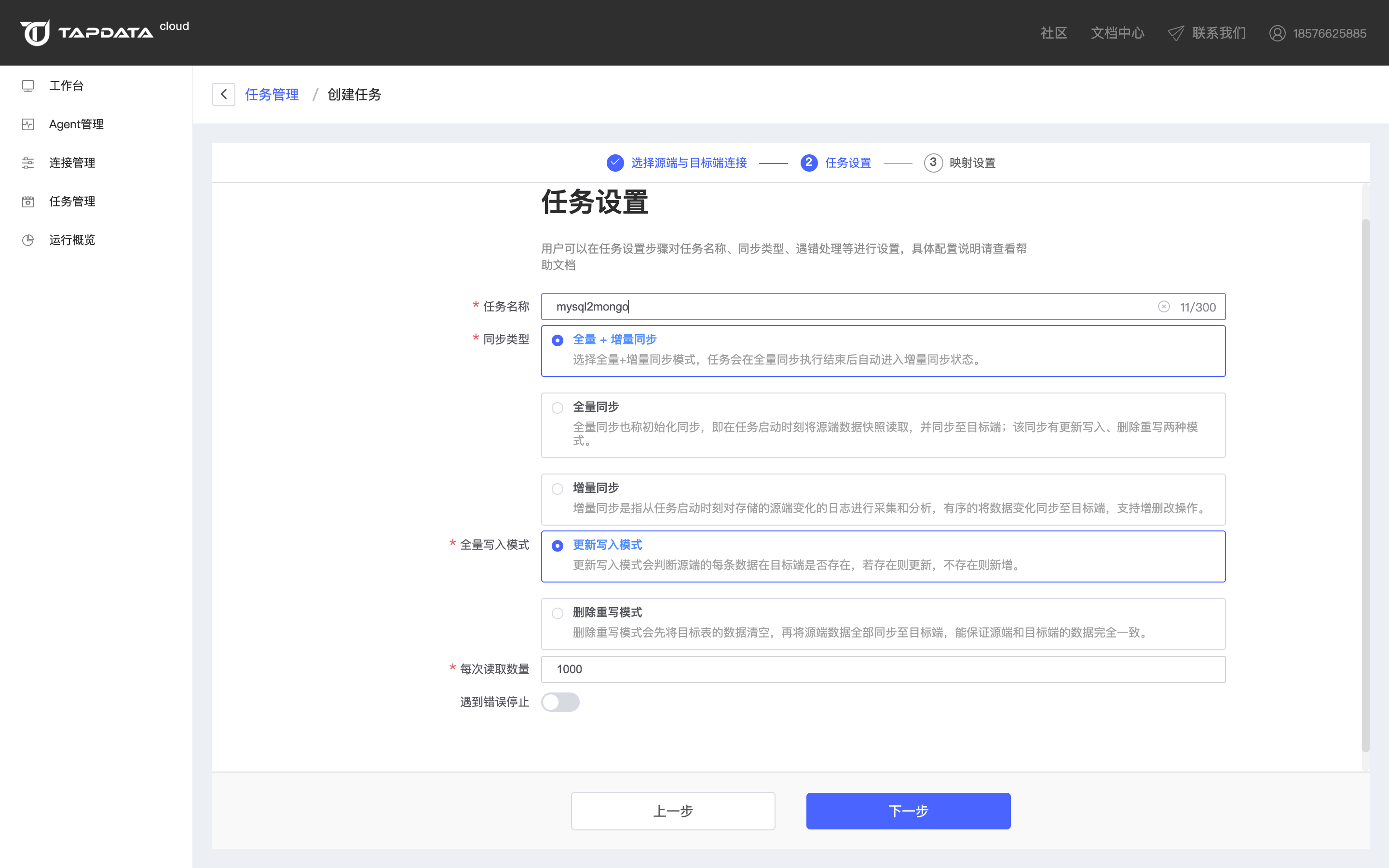This screenshot has height=868, width=1389.
Task: Click the Agent管理 pulse icon
Action: pyautogui.click(x=28, y=124)
